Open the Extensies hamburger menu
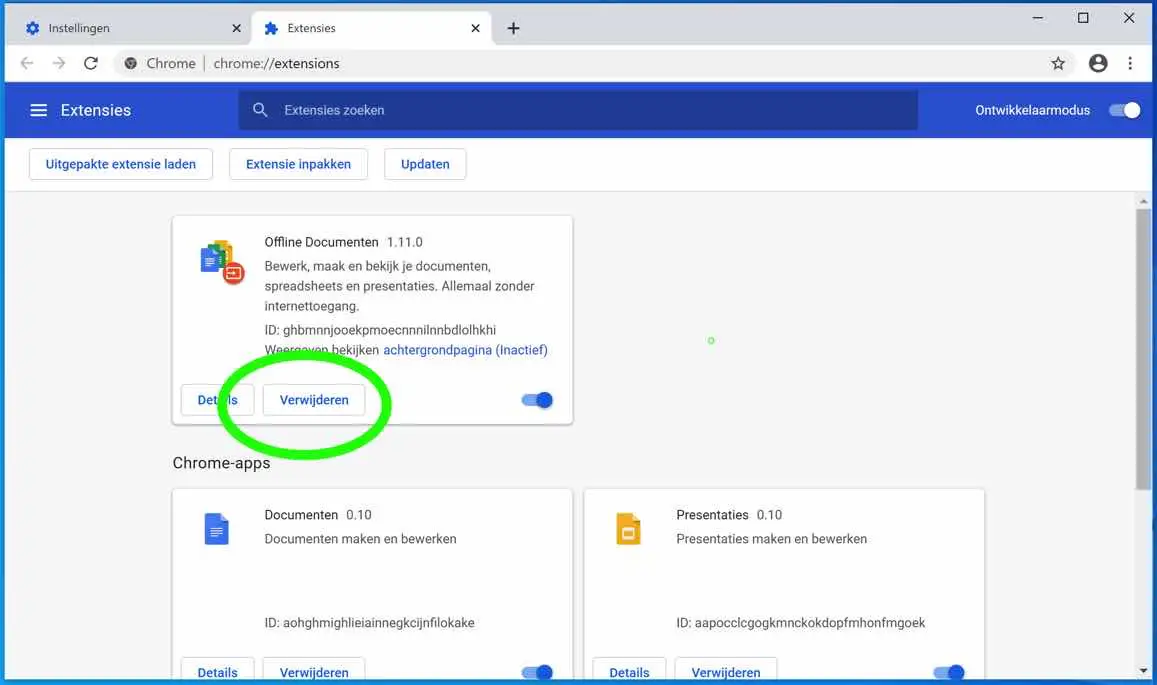This screenshot has height=685, width=1157. click(x=38, y=110)
